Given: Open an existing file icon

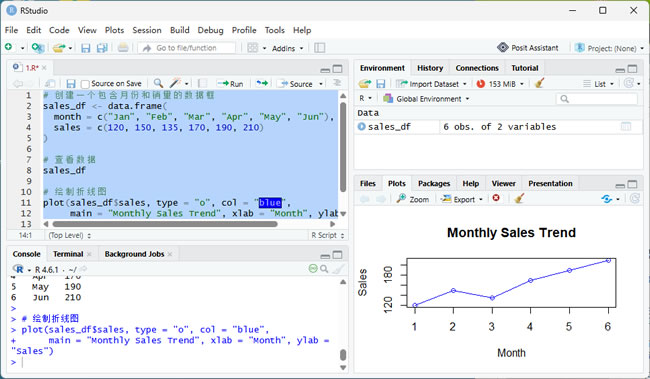Looking at the screenshot, I should click(x=59, y=48).
